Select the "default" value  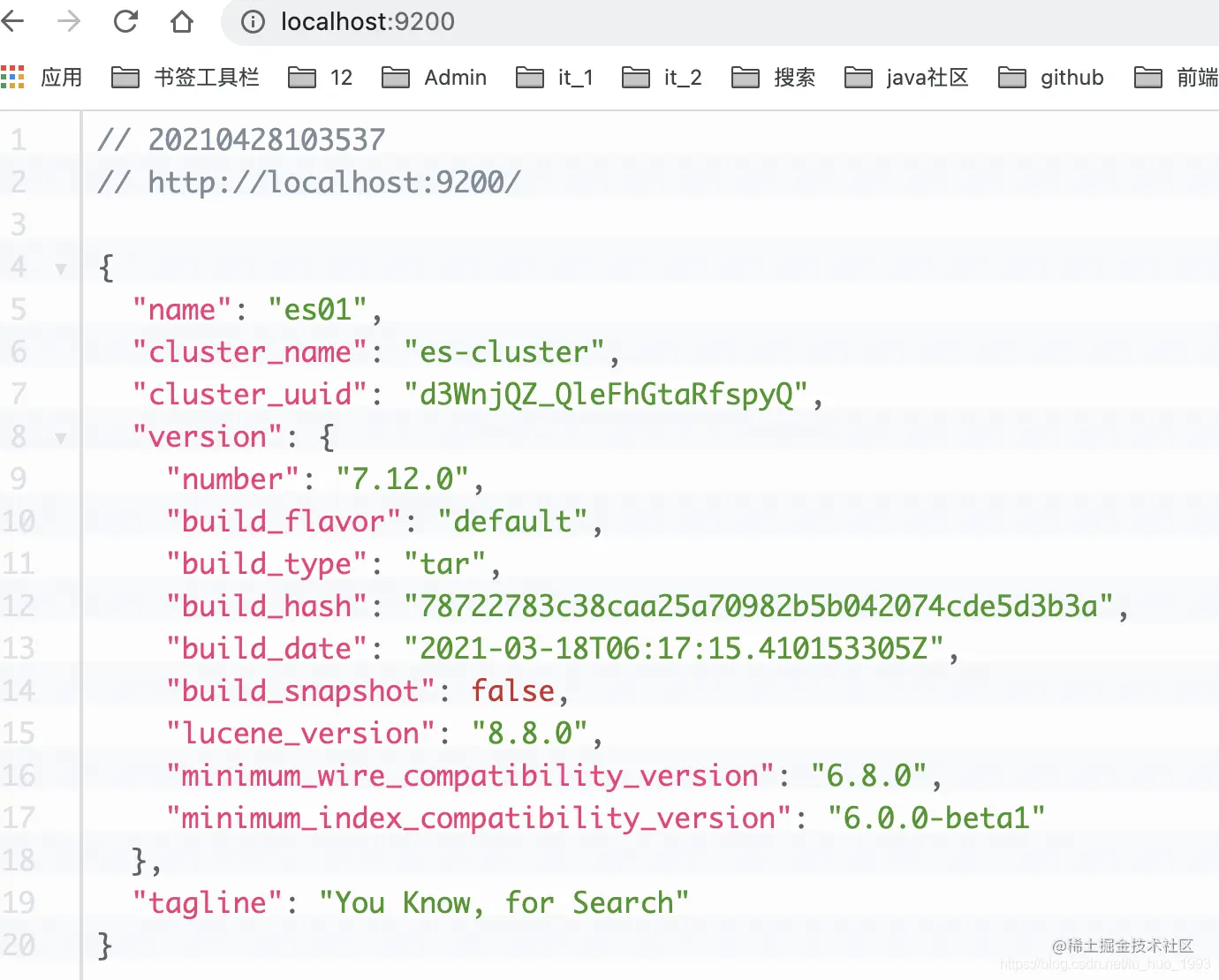click(x=513, y=522)
